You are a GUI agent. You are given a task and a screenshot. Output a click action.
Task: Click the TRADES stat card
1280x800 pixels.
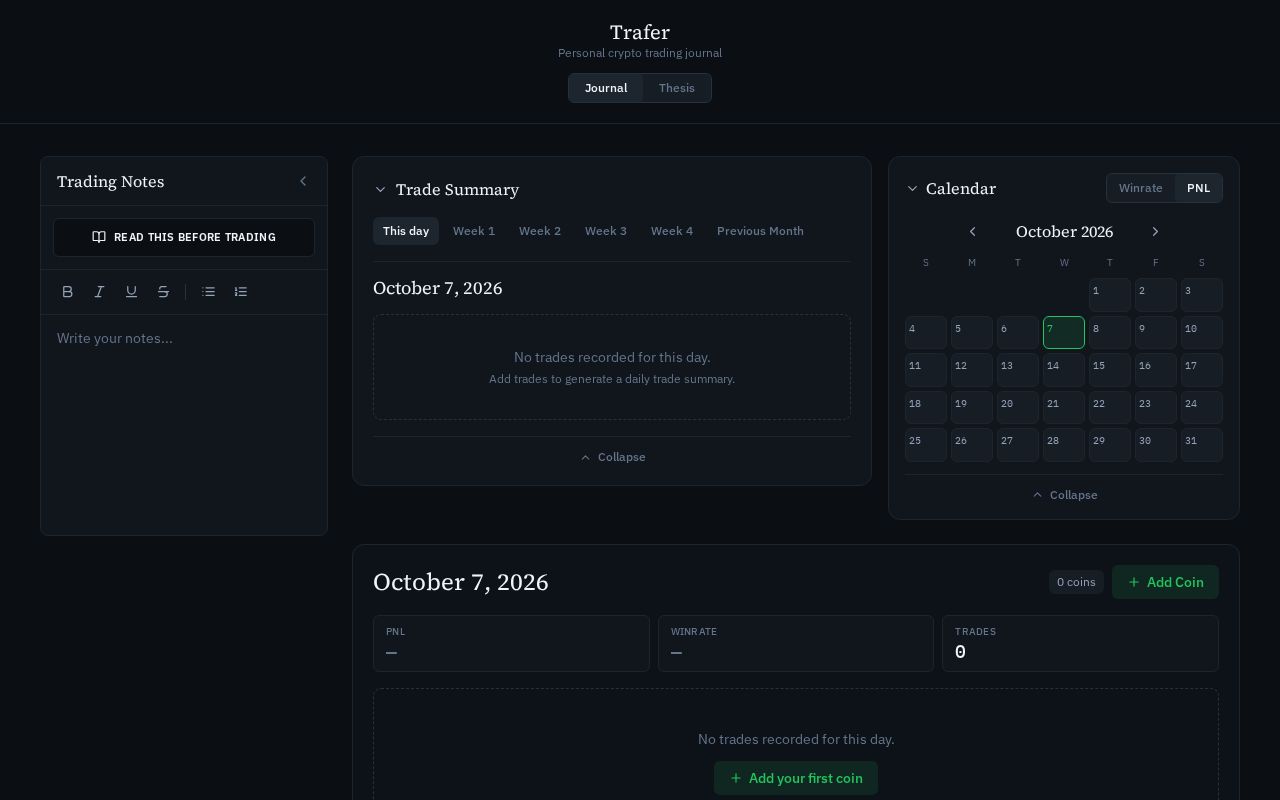pos(1080,643)
